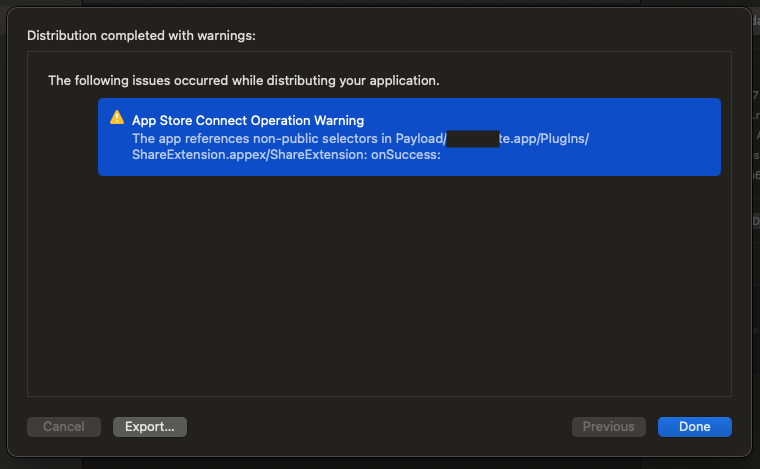Click the 'Distribution completed with warnings' heading
The image size is (760, 469).
click(141, 35)
